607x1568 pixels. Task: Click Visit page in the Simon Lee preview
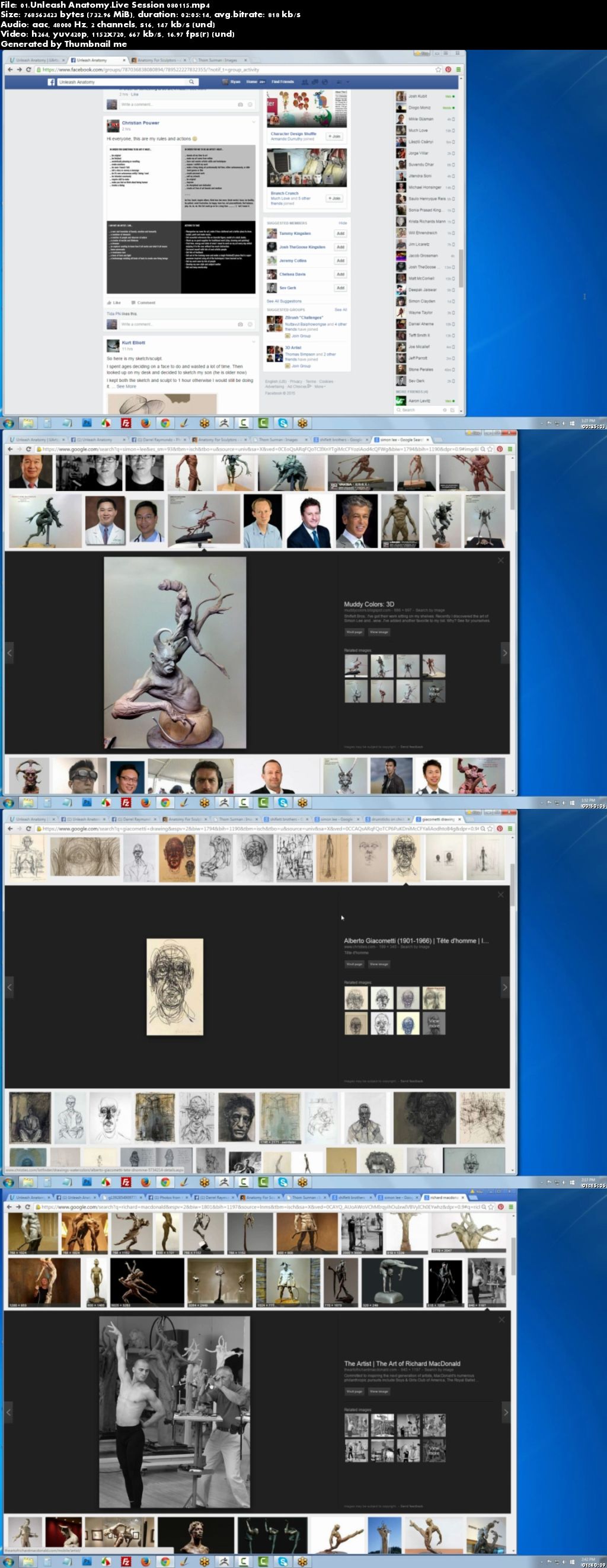(354, 632)
